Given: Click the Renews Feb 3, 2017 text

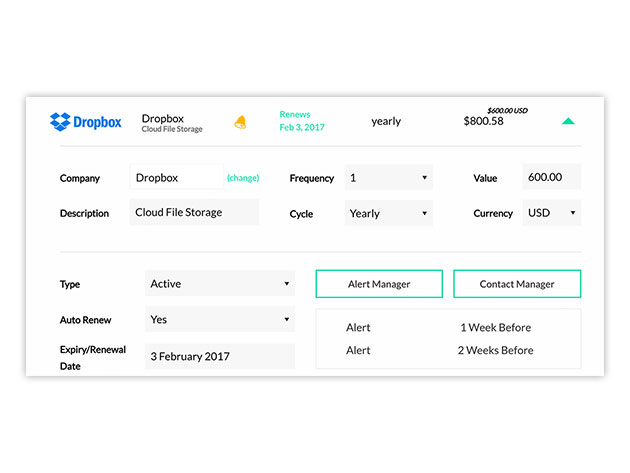Looking at the screenshot, I should [x=302, y=121].
